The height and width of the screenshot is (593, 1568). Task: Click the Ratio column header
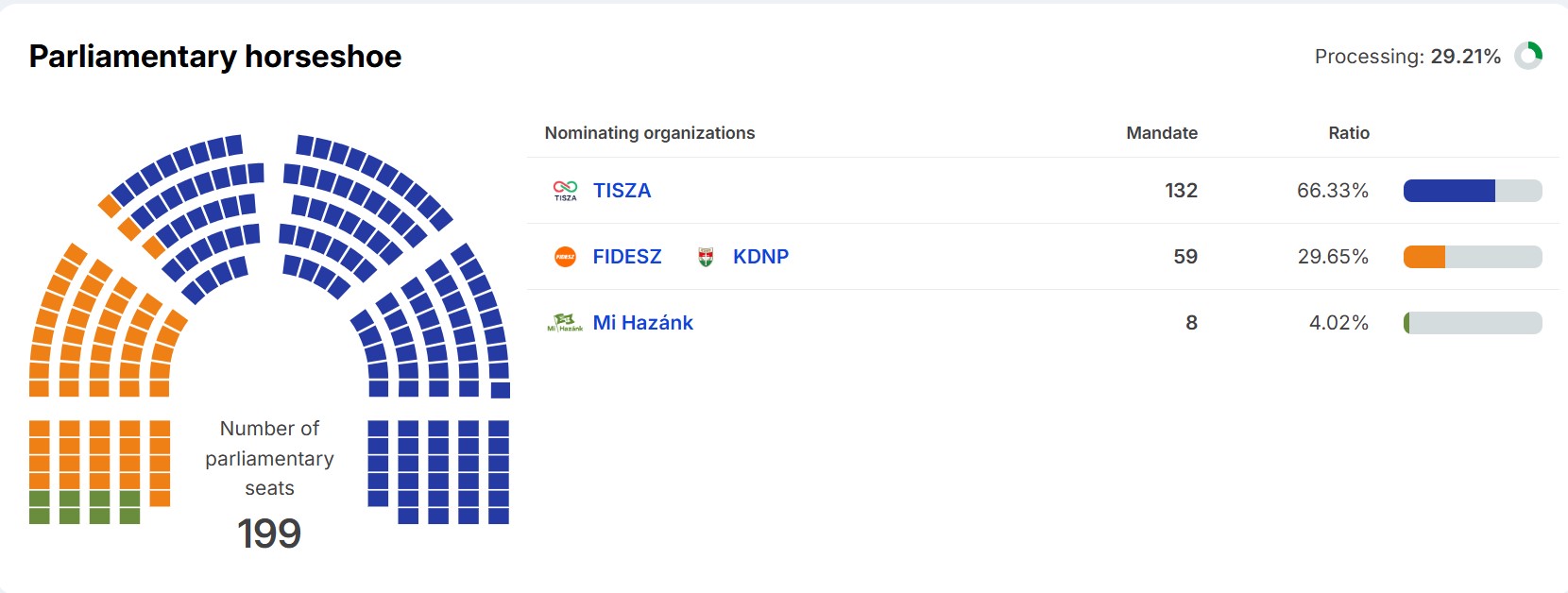point(1348,133)
